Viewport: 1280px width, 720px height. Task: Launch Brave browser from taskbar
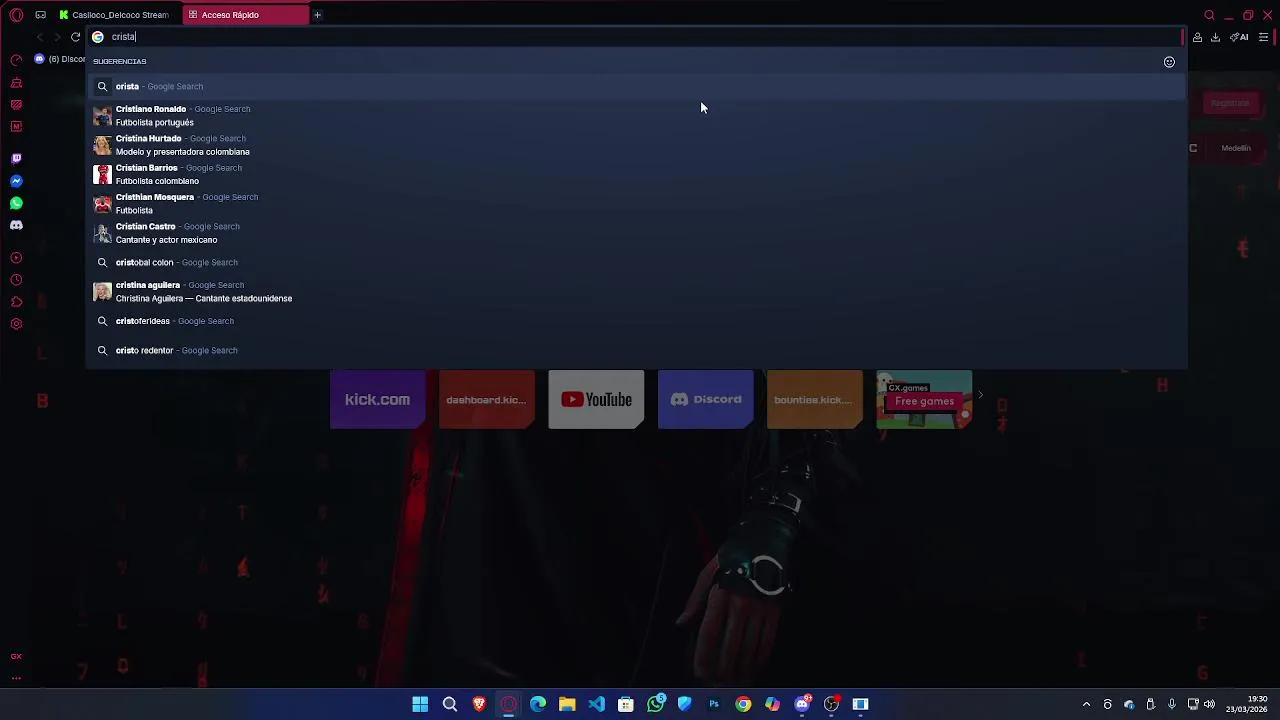pos(479,704)
